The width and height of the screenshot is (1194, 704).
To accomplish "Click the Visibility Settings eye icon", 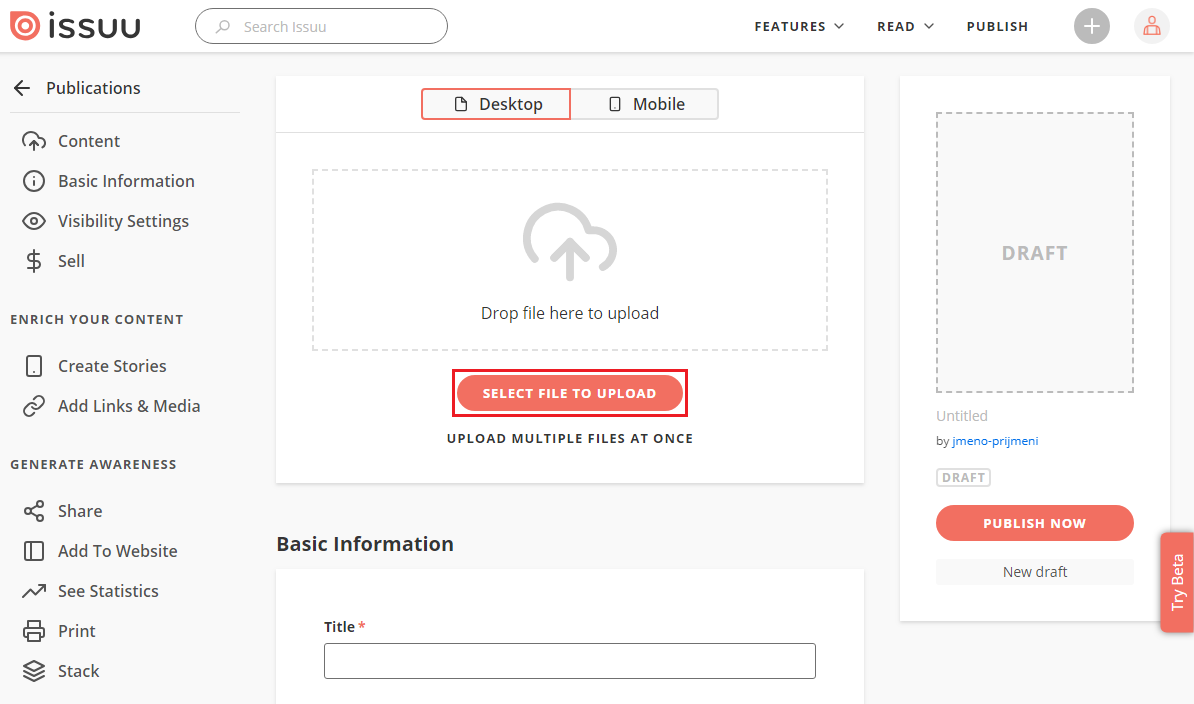I will coord(34,221).
